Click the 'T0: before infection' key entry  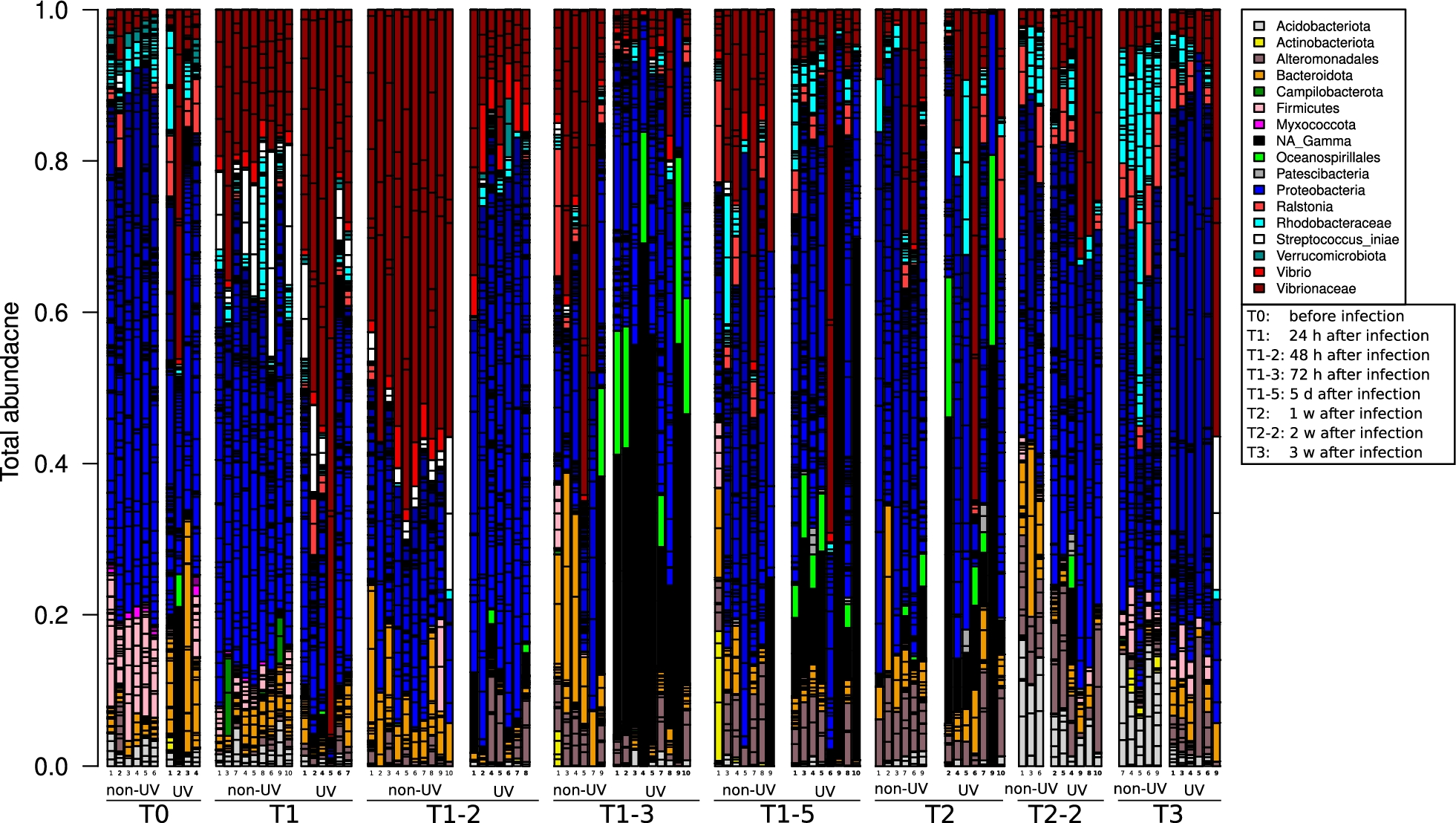click(1325, 316)
